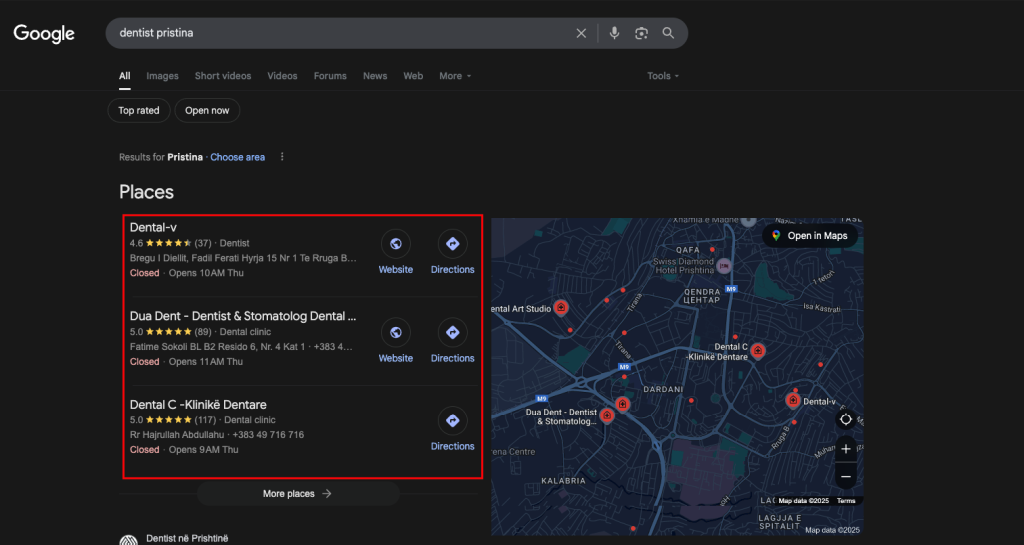
Task: Click the magnifying glass search icon
Action: [x=668, y=33]
